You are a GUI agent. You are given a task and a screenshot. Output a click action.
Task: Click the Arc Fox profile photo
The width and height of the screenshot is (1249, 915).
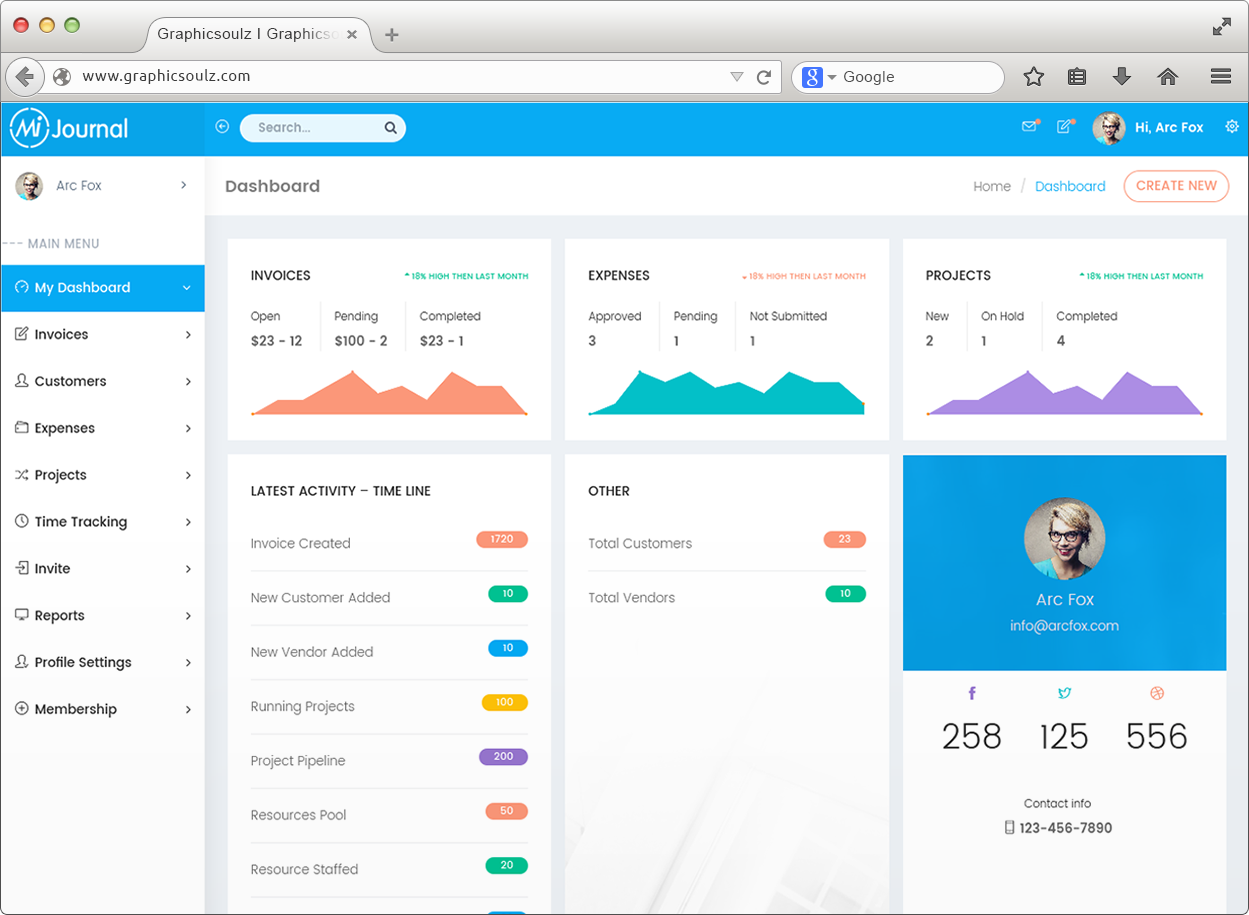coord(1064,539)
